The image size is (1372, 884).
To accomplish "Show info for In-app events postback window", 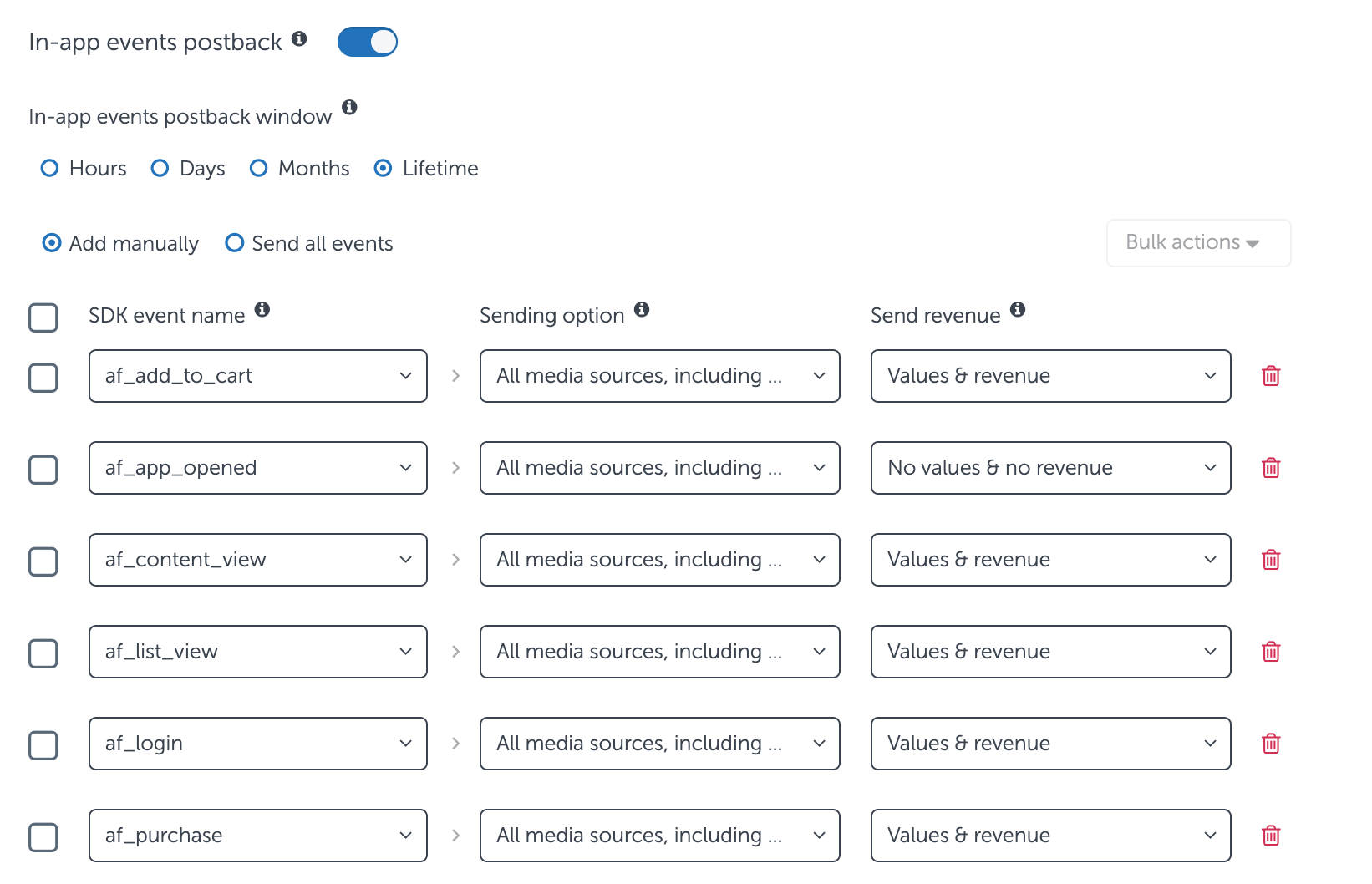I will click(x=349, y=107).
